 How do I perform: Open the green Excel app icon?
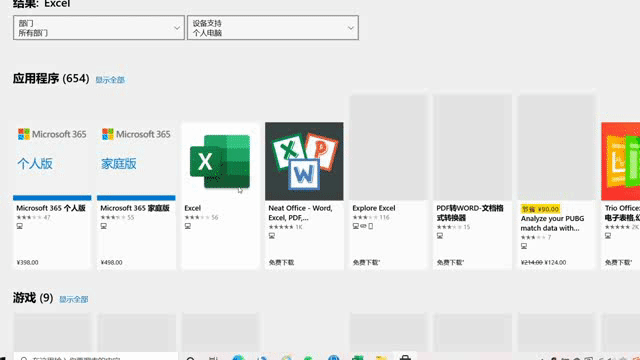coord(220,161)
